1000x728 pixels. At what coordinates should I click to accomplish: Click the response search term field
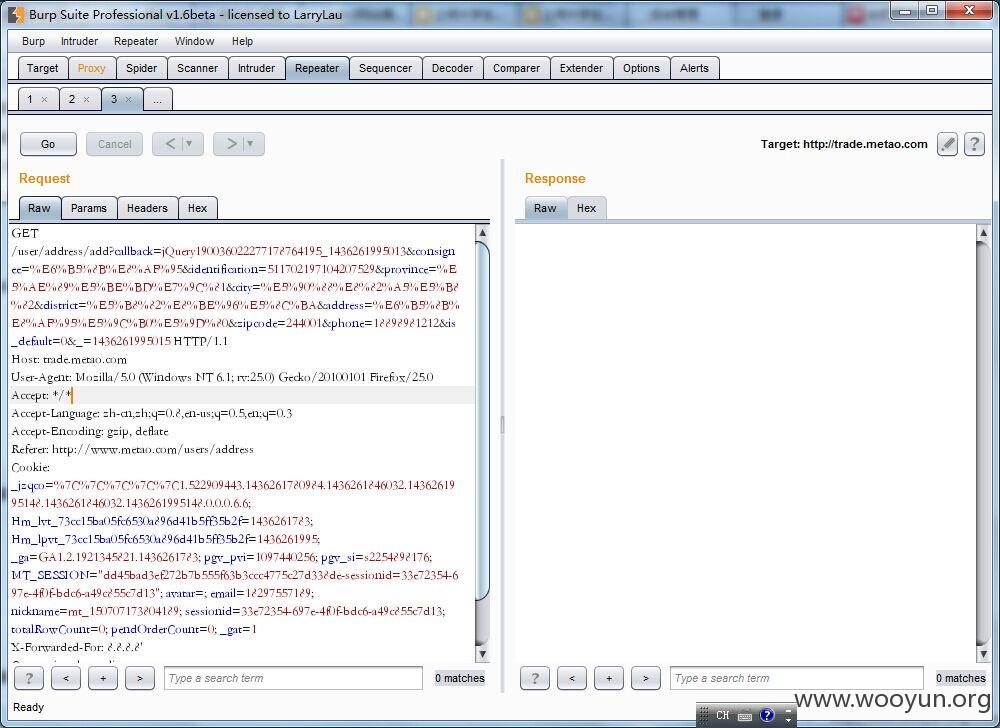[x=797, y=678]
